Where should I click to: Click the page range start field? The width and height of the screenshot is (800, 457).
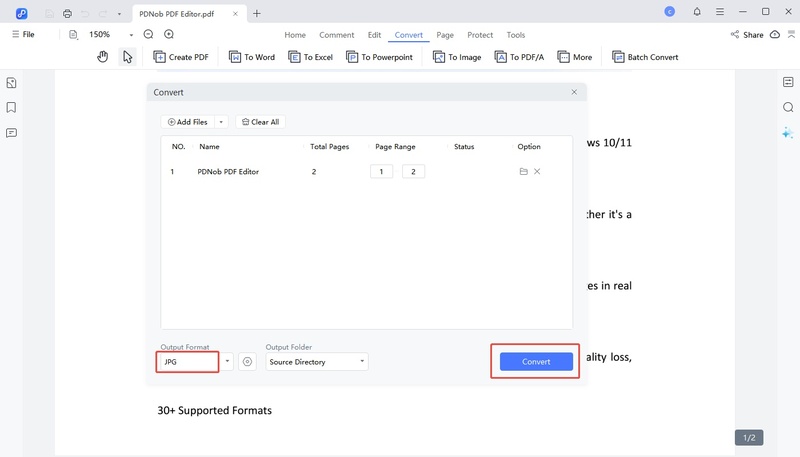tap(381, 172)
